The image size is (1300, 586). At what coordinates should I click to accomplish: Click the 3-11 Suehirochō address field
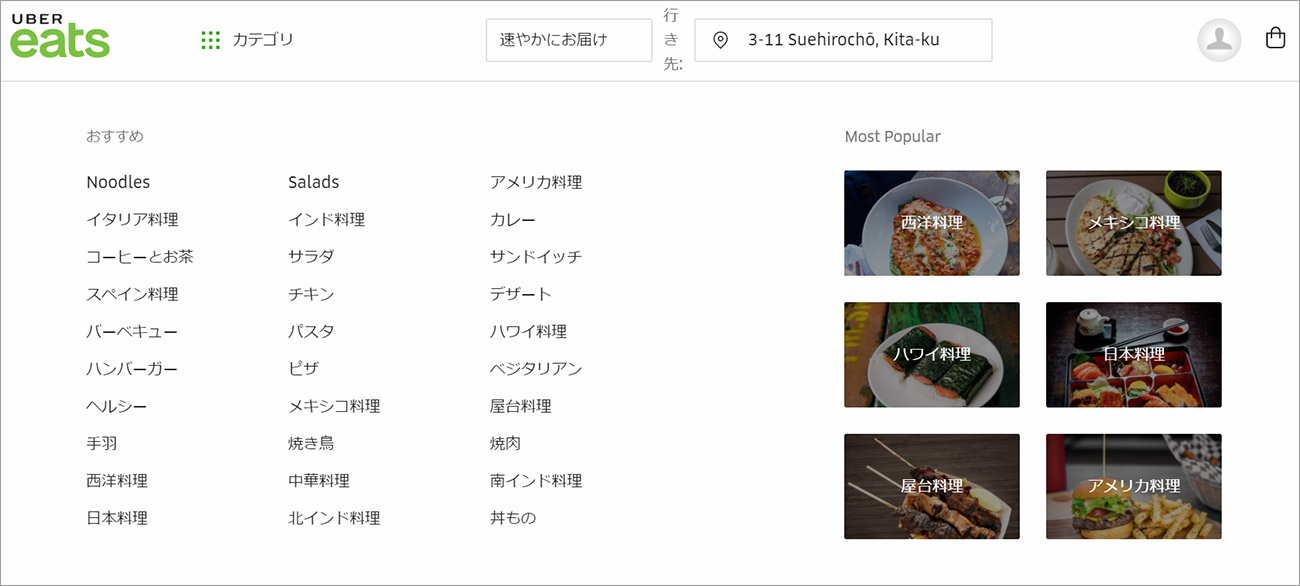click(843, 40)
